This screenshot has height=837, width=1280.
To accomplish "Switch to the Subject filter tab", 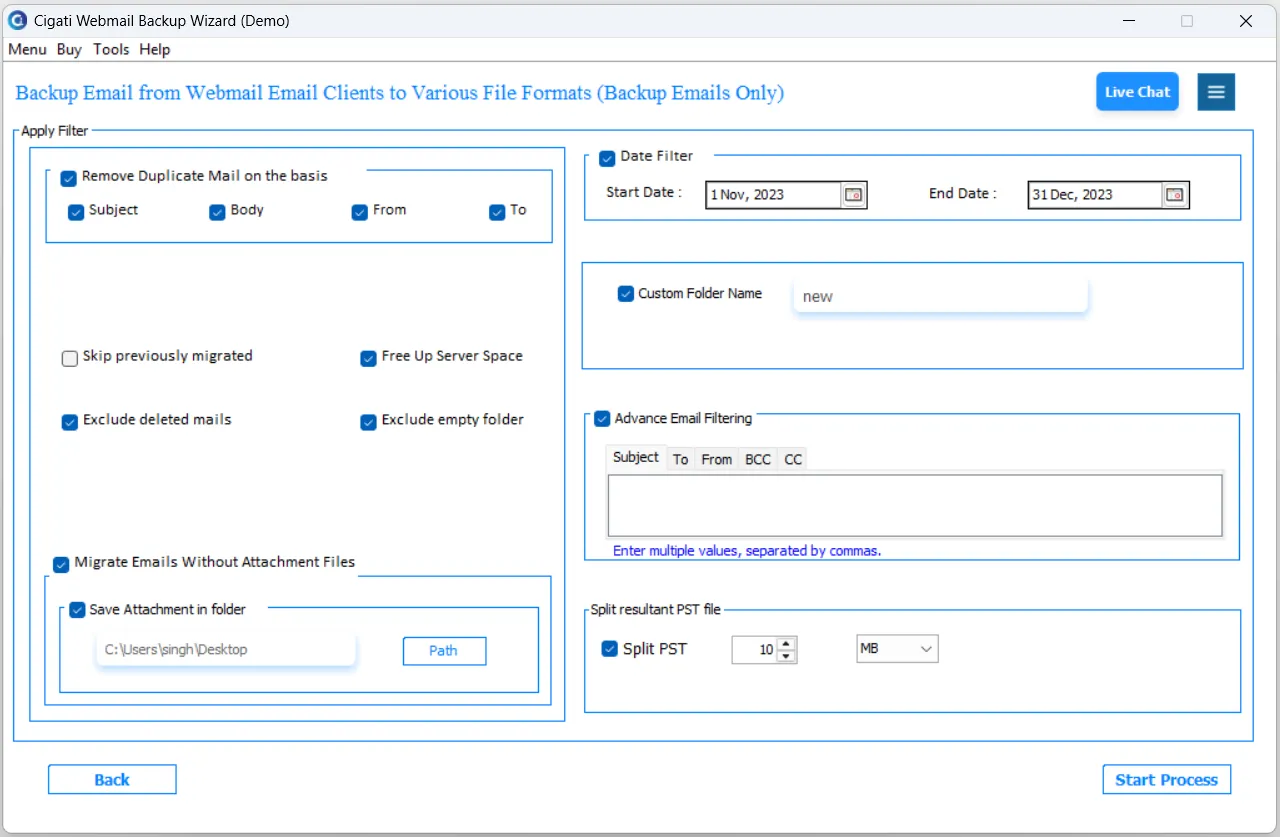I will click(636, 457).
